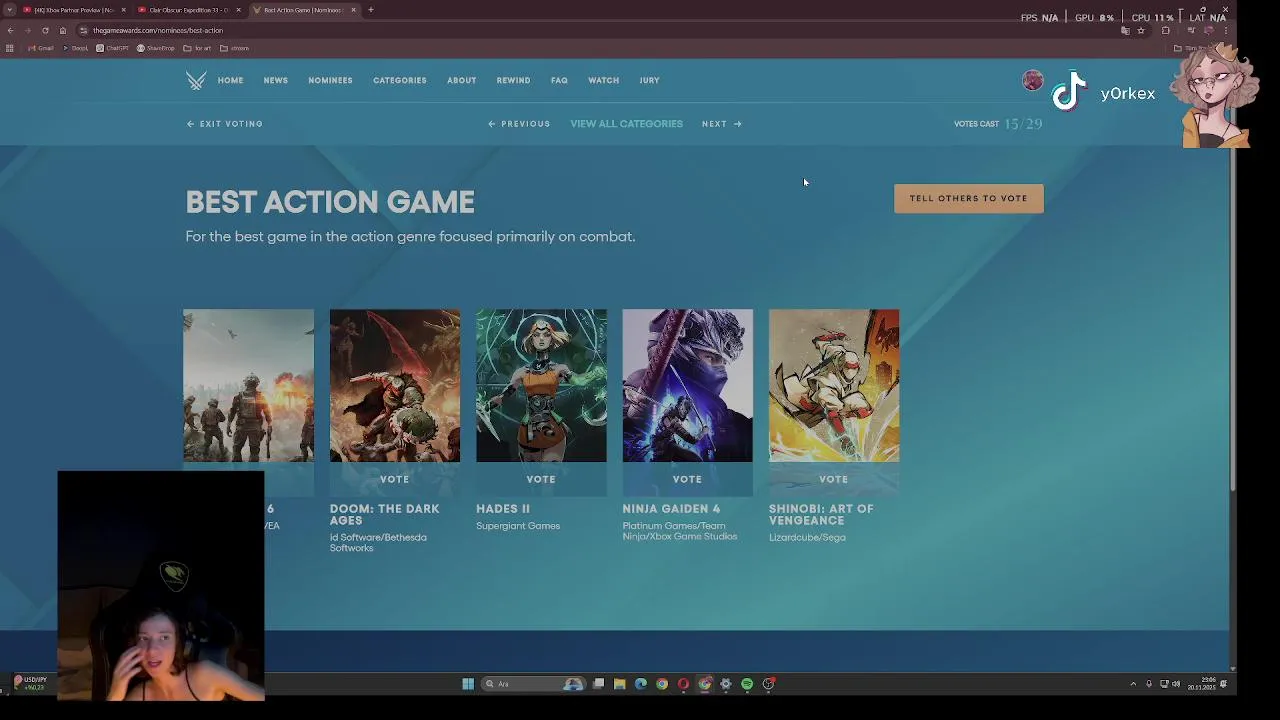Vote for Hades II
Viewport: 1280px width, 720px height.
541,479
